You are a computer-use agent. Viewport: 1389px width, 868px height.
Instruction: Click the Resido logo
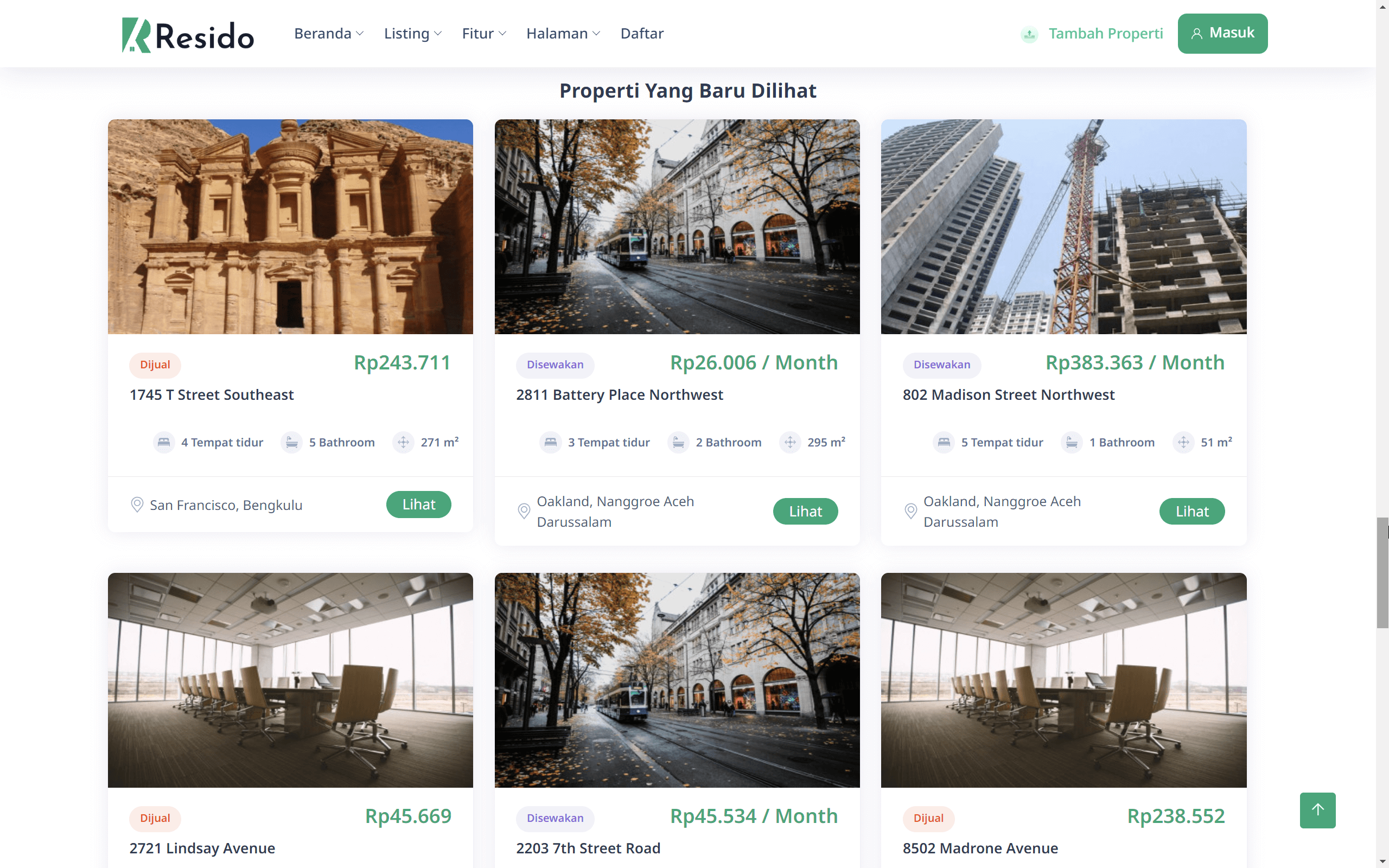[188, 34]
